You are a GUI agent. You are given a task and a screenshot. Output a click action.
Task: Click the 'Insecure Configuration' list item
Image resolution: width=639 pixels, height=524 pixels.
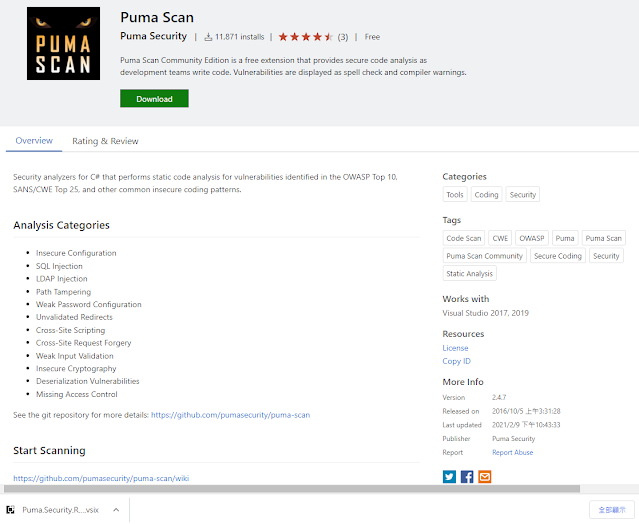point(76,253)
